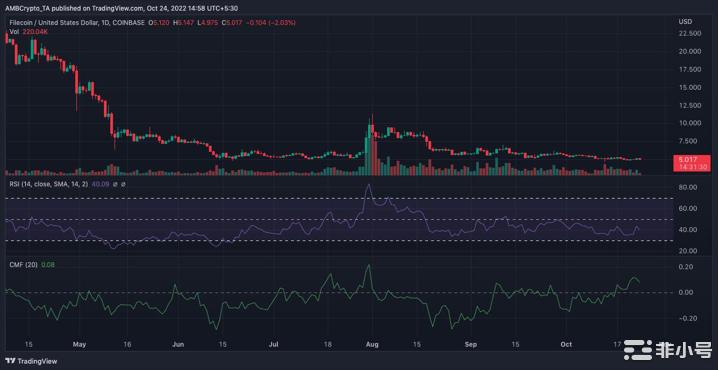Select the Filecoin / United States Dollar title
Screen dimensions: 718x370
[x=54, y=22]
